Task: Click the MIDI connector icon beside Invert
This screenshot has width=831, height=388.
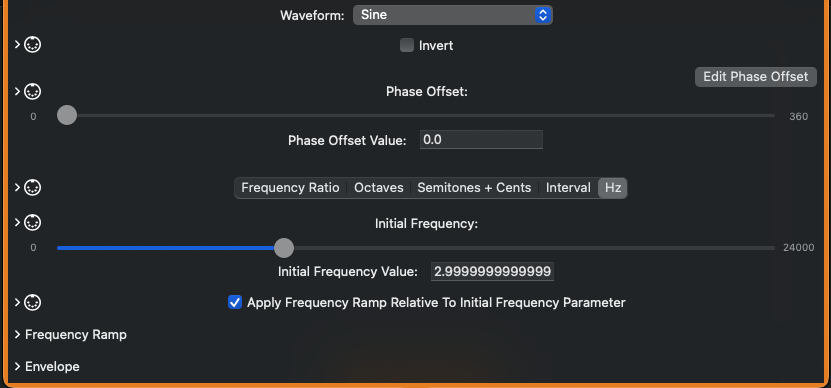Action: (33, 45)
